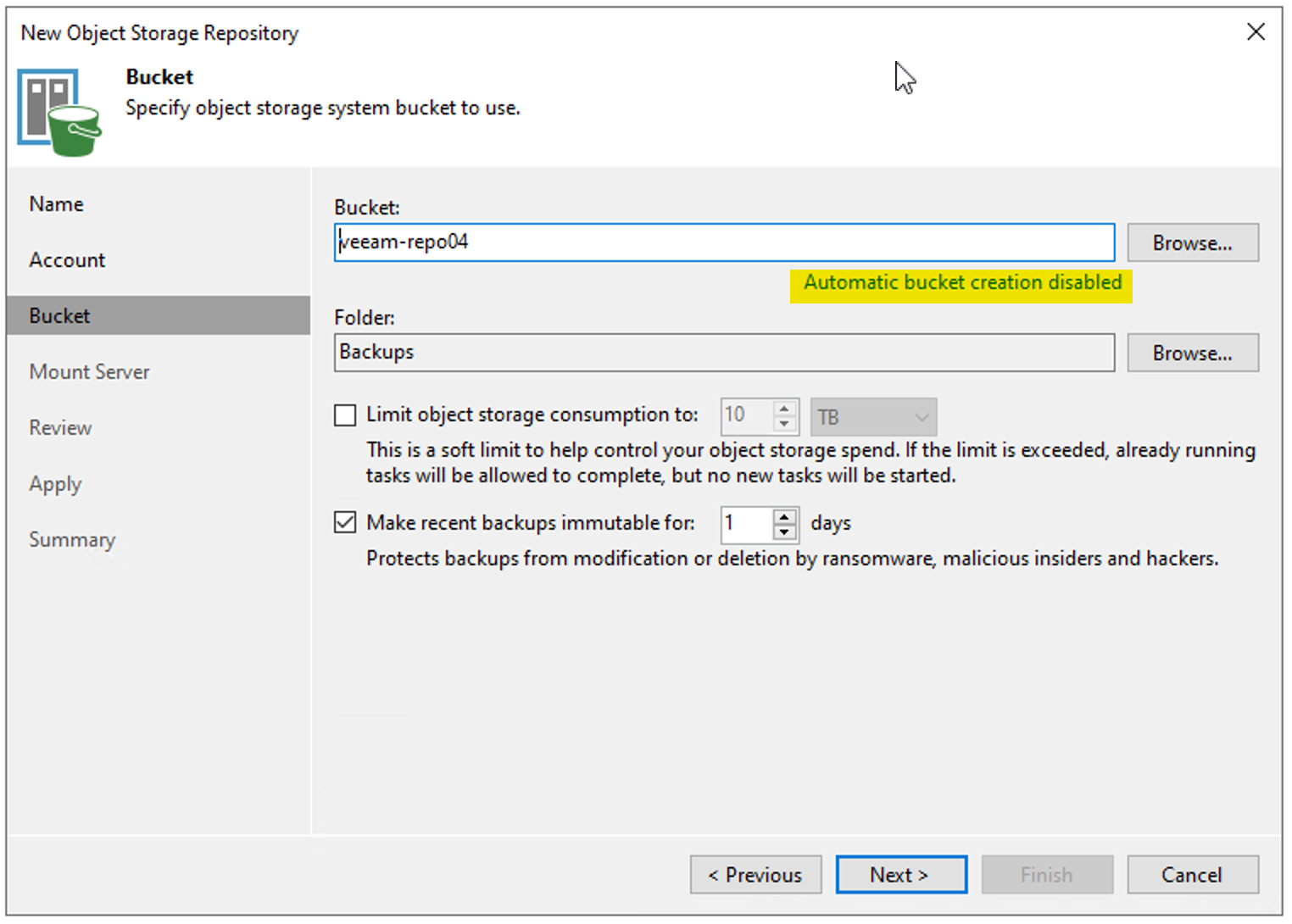1292x924 pixels.
Task: Open the Mount Server wizard step
Action: pos(89,371)
